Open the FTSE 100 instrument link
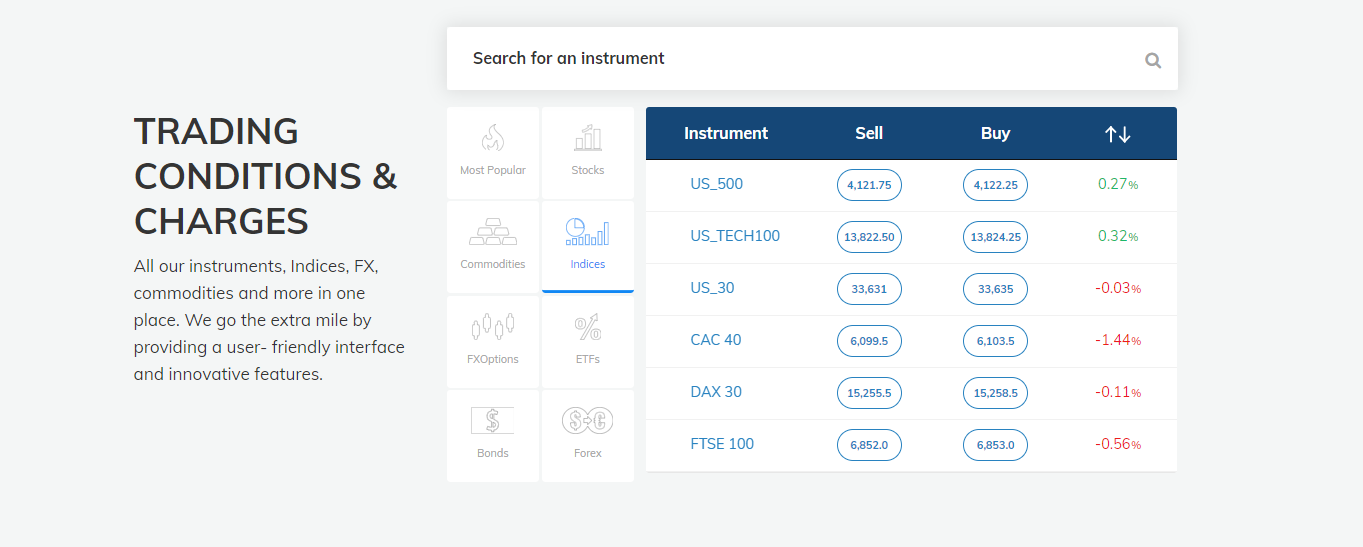 tap(722, 444)
